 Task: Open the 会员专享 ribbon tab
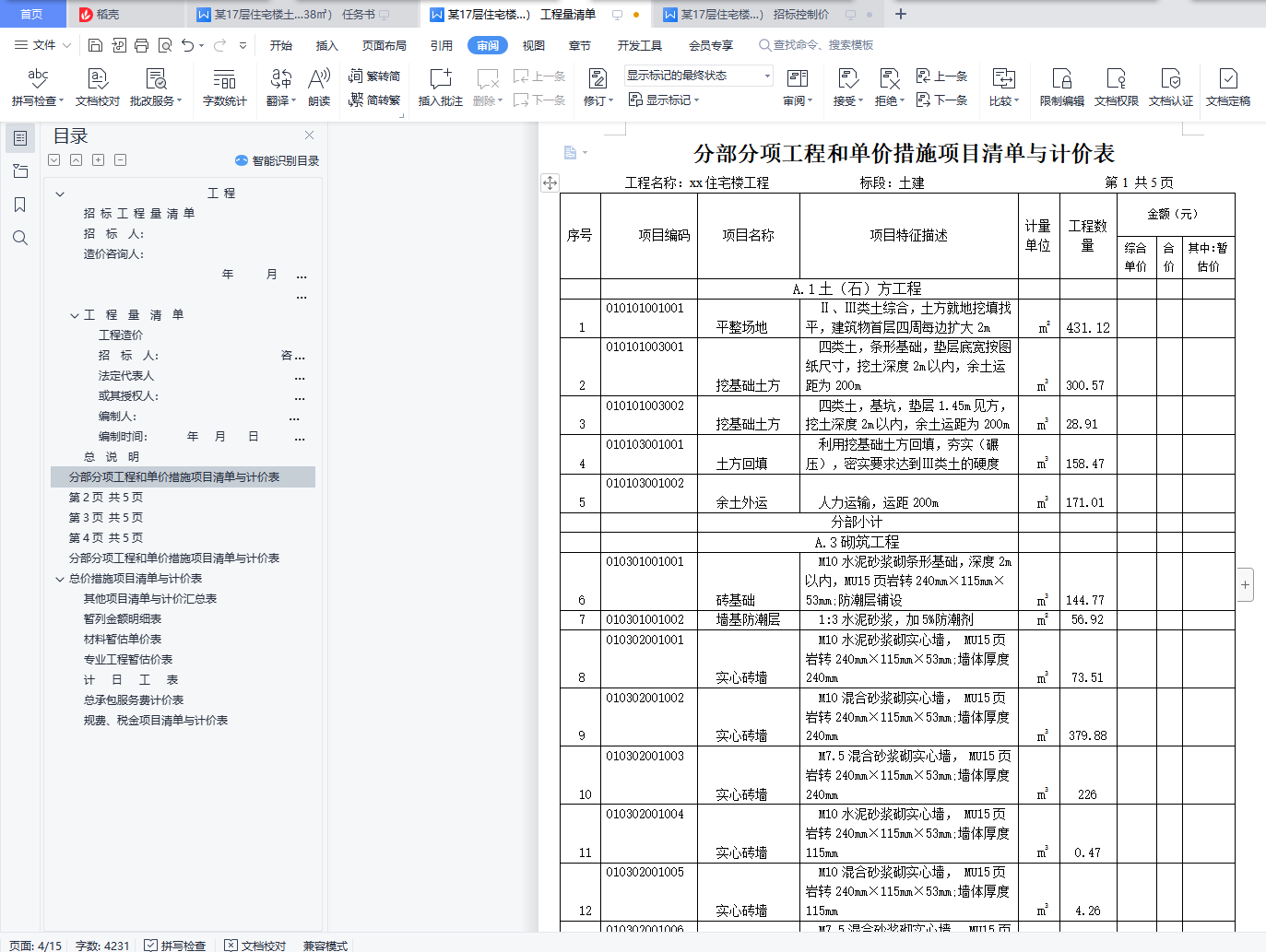click(710, 45)
